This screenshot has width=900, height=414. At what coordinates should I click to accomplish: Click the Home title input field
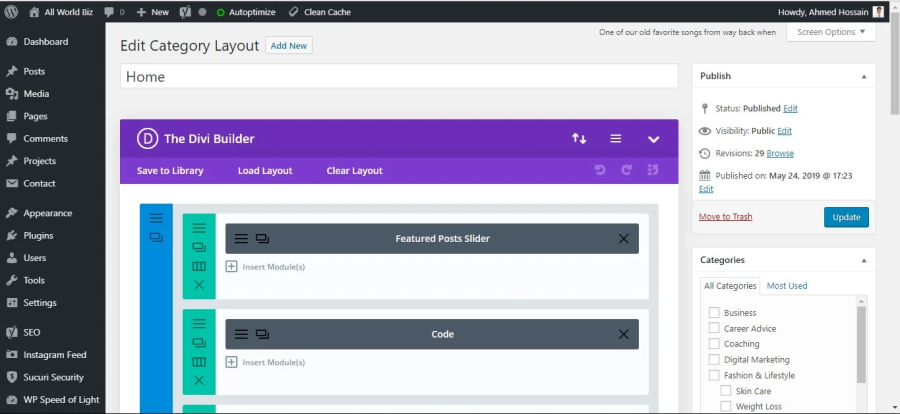[x=399, y=76]
